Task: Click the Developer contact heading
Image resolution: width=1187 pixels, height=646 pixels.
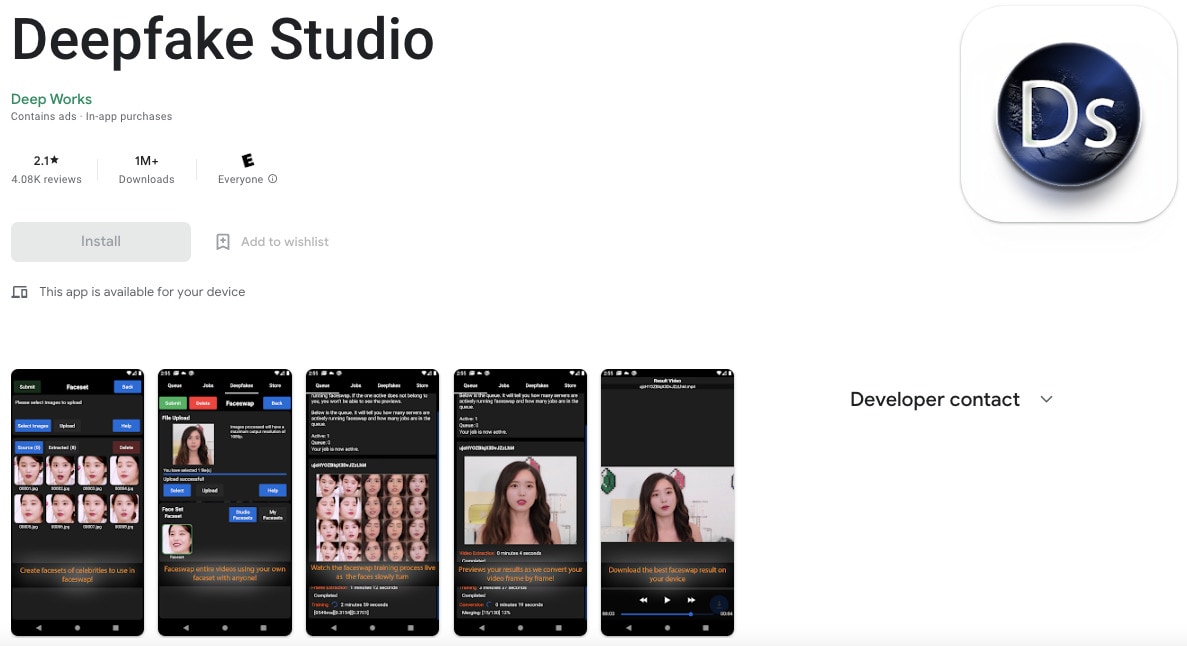Action: coord(935,399)
